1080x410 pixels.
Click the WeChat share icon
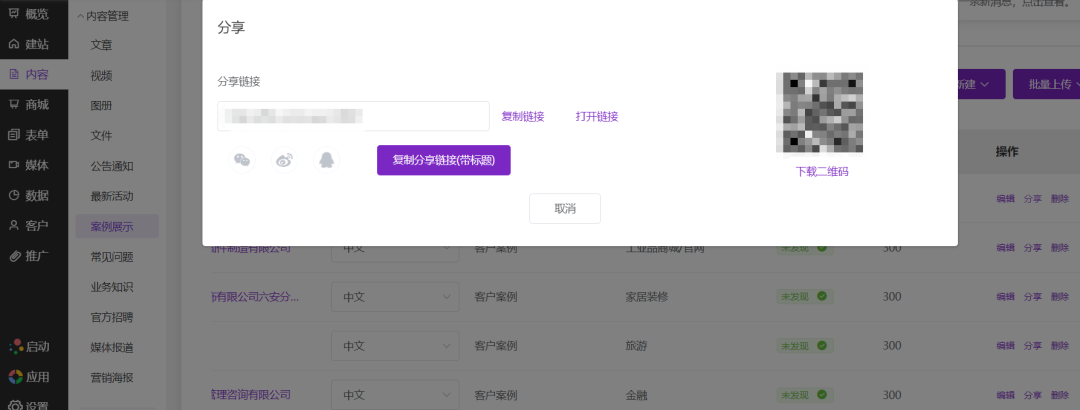click(x=242, y=160)
